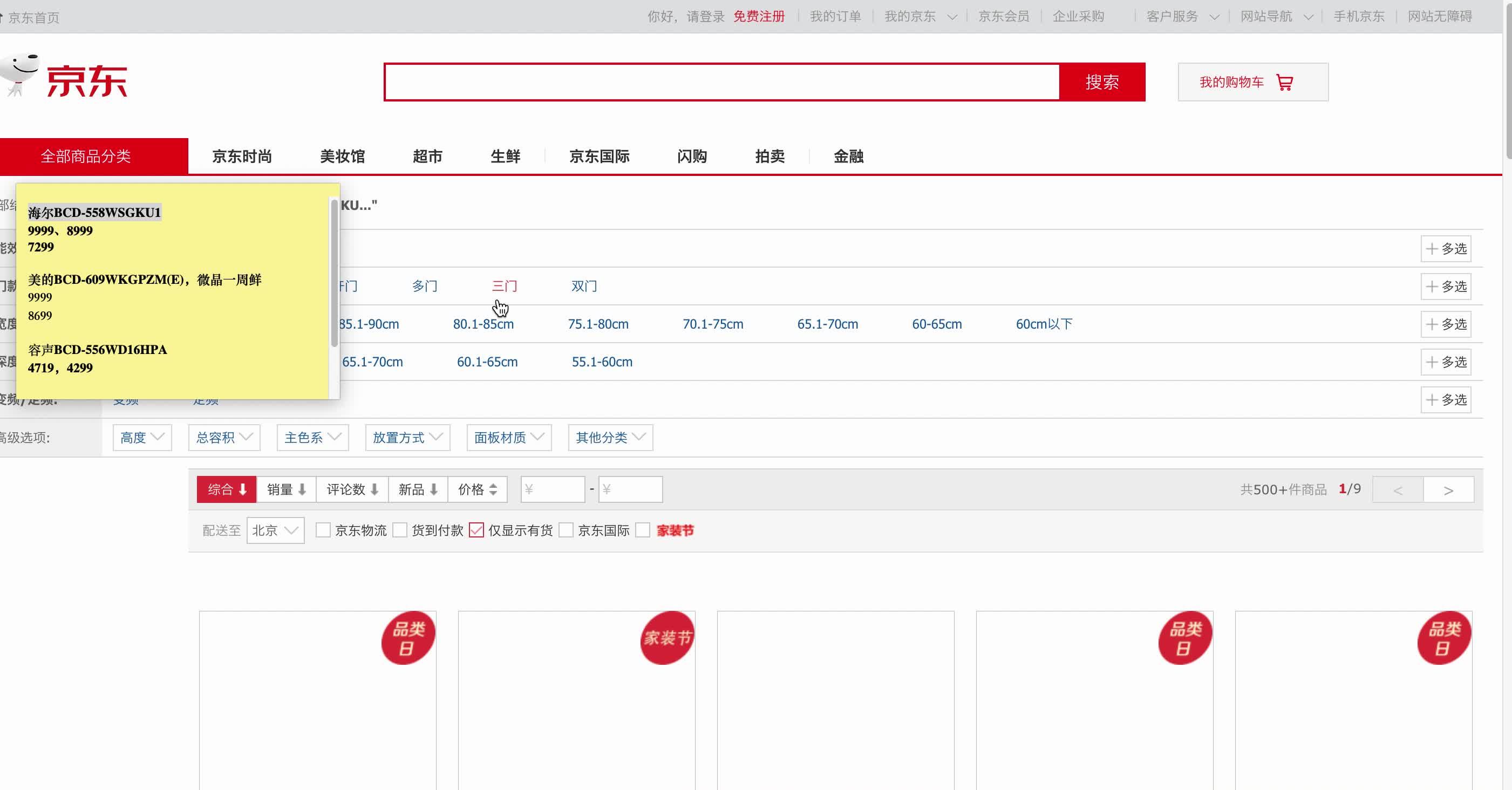The width and height of the screenshot is (1512, 790).
Task: Sort results by 新品
Action: [418, 489]
